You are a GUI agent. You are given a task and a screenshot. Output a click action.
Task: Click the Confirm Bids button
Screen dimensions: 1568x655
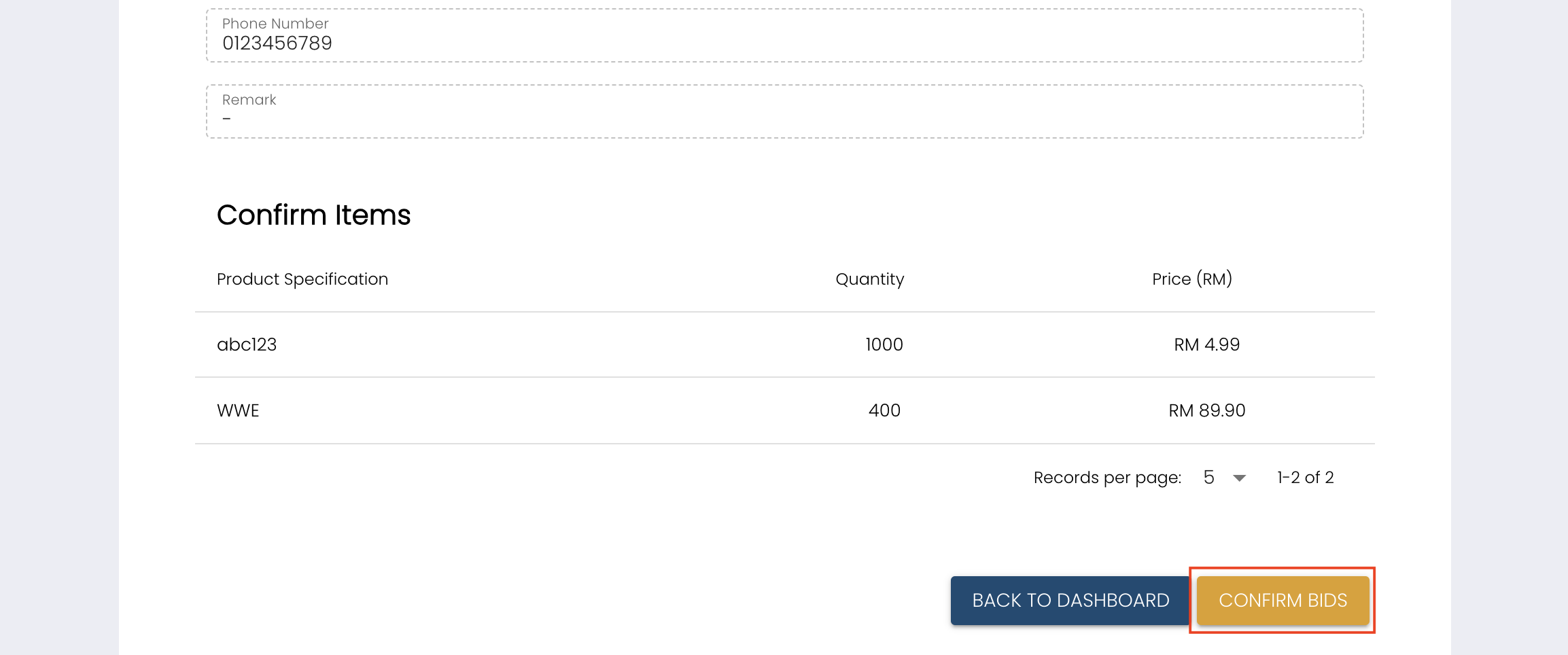pyautogui.click(x=1283, y=600)
